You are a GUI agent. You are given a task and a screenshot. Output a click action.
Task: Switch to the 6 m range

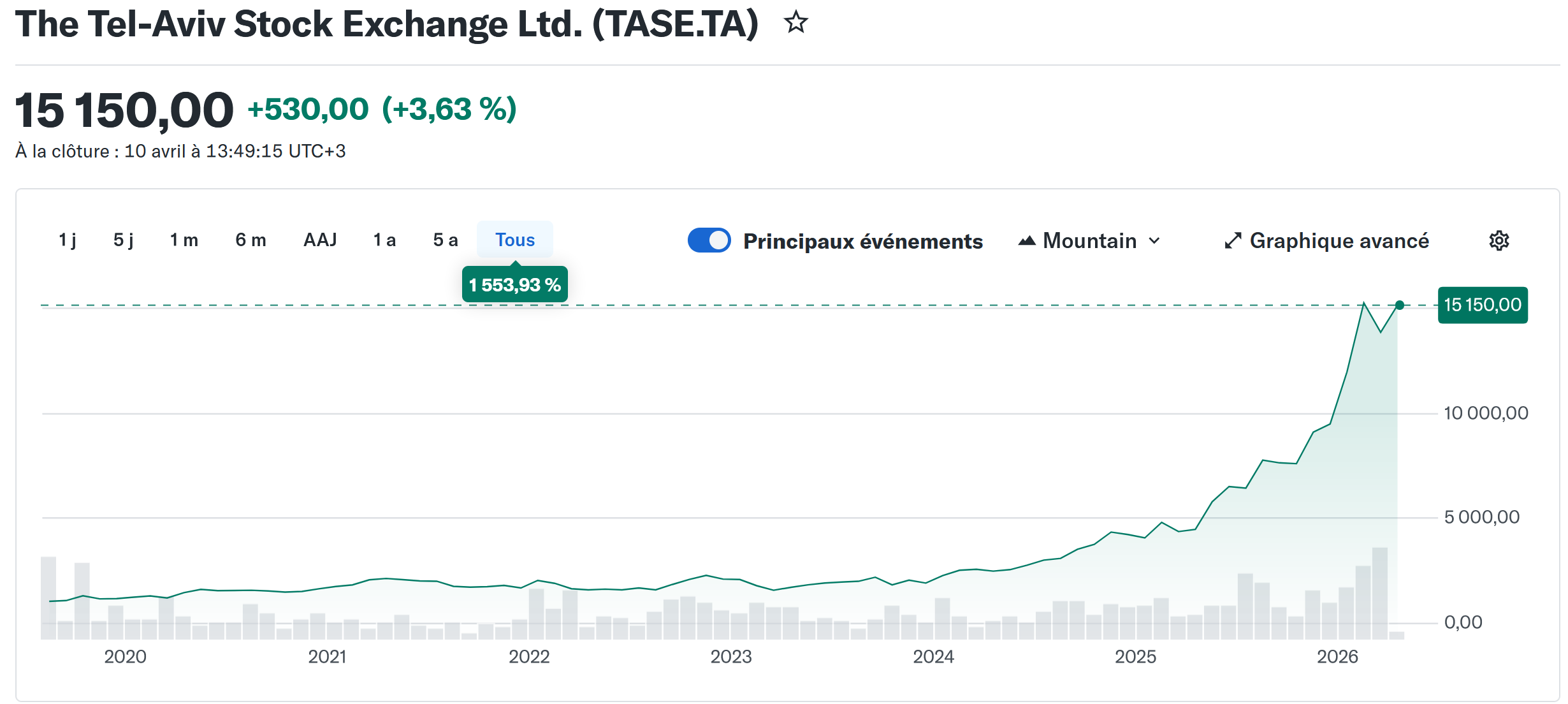pyautogui.click(x=250, y=240)
